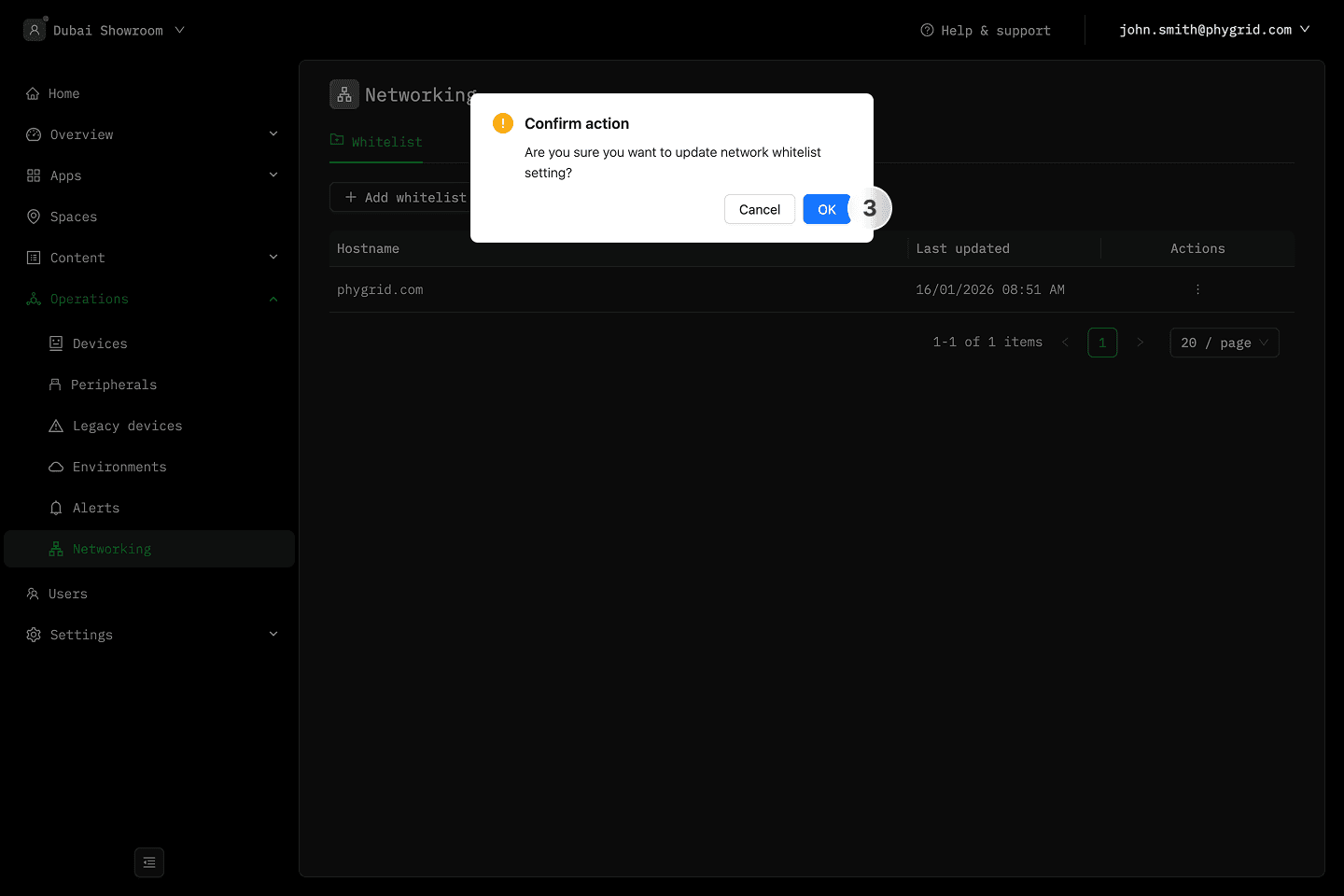
Task: Open Spaces via its pin icon
Action: click(34, 217)
